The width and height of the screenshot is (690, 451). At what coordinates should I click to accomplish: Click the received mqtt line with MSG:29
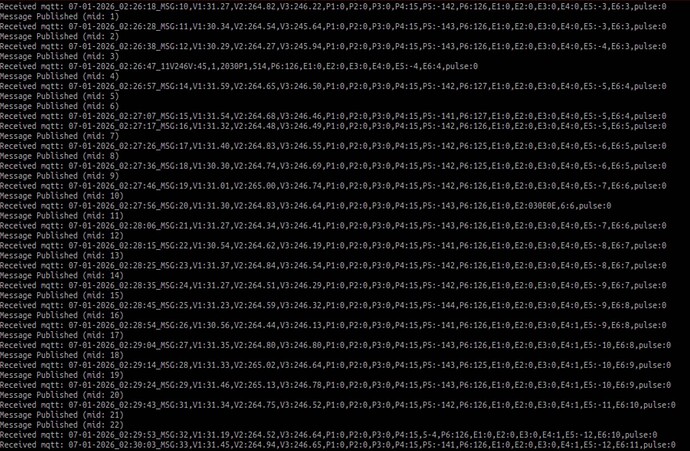point(335,385)
